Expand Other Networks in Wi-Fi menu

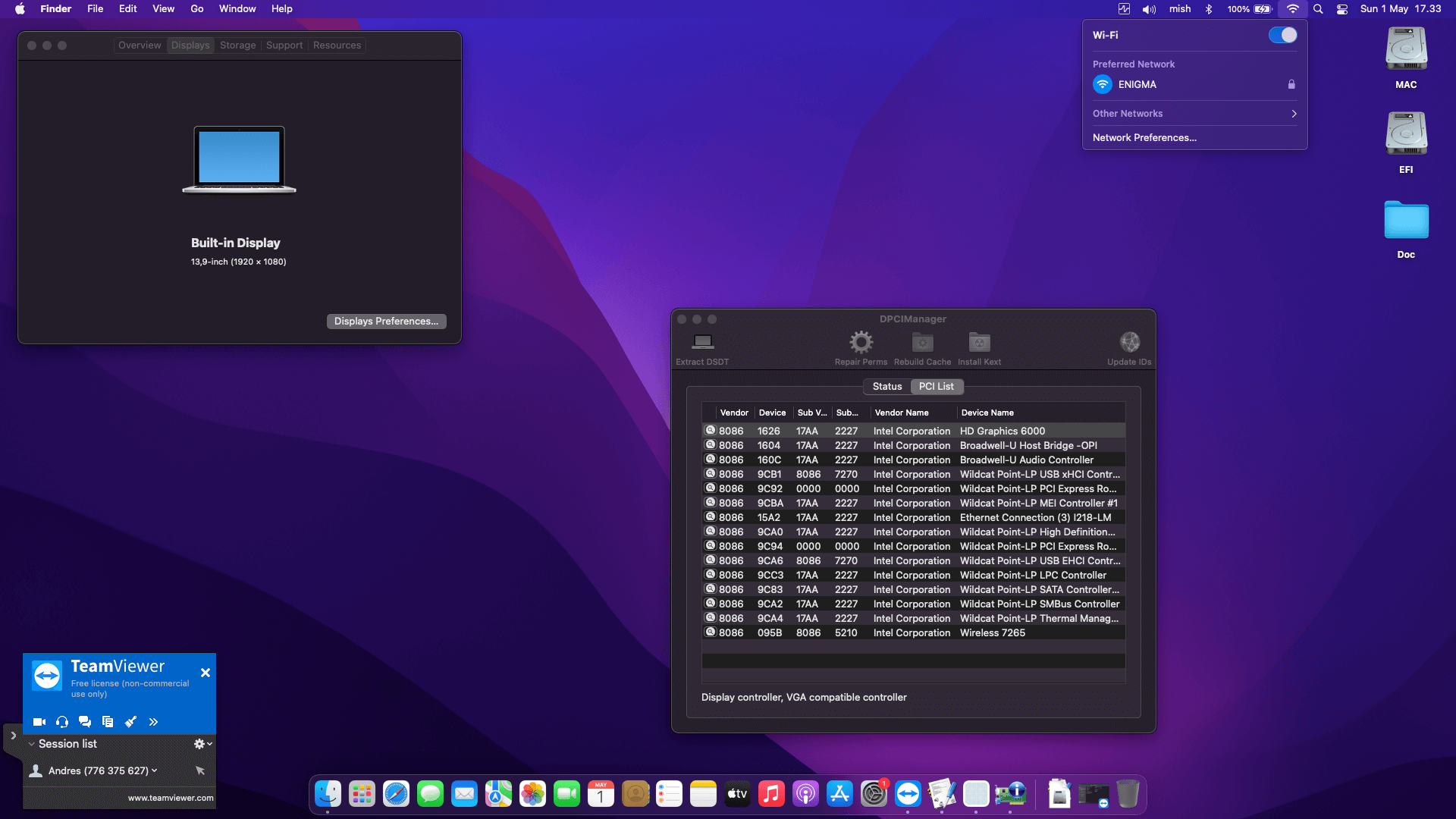tap(1194, 114)
